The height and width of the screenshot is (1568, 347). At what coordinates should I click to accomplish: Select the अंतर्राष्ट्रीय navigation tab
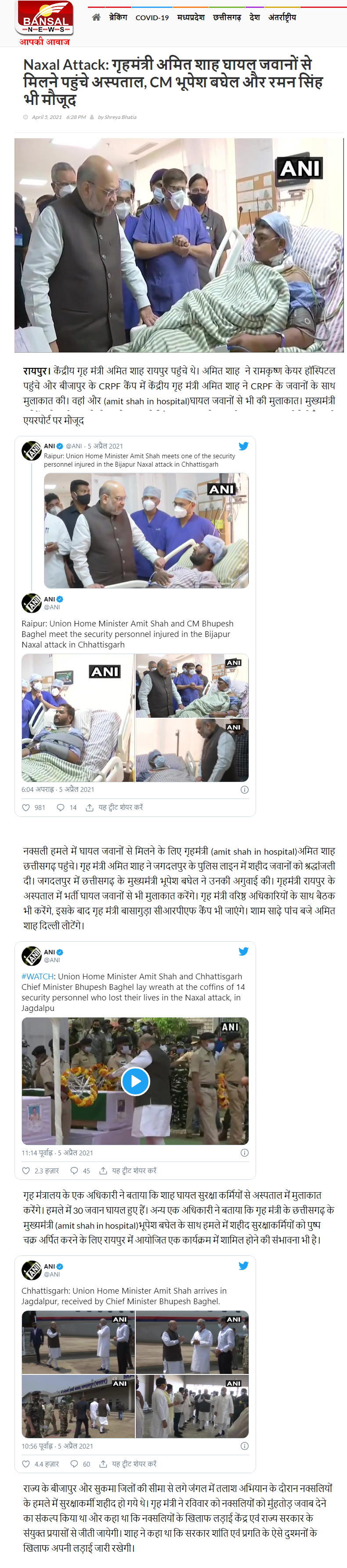282,18
